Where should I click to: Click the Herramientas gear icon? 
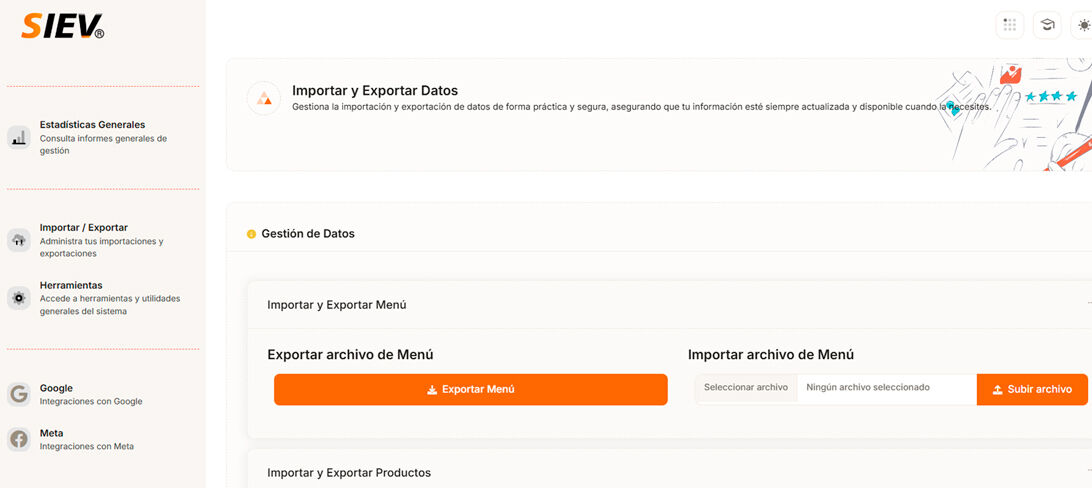[x=19, y=297]
